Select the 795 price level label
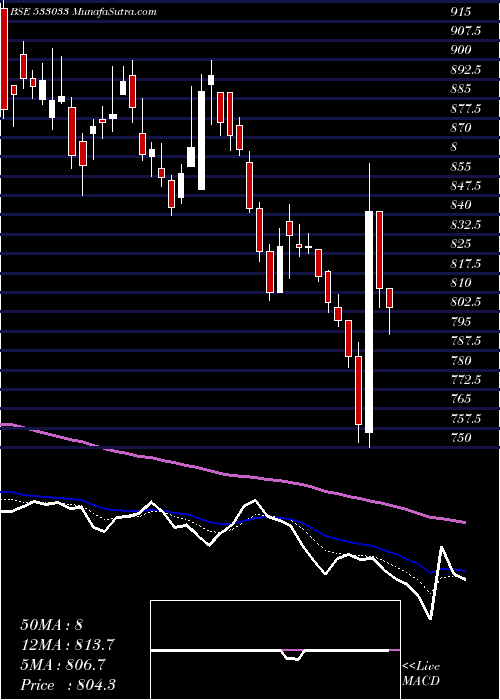 click(460, 322)
